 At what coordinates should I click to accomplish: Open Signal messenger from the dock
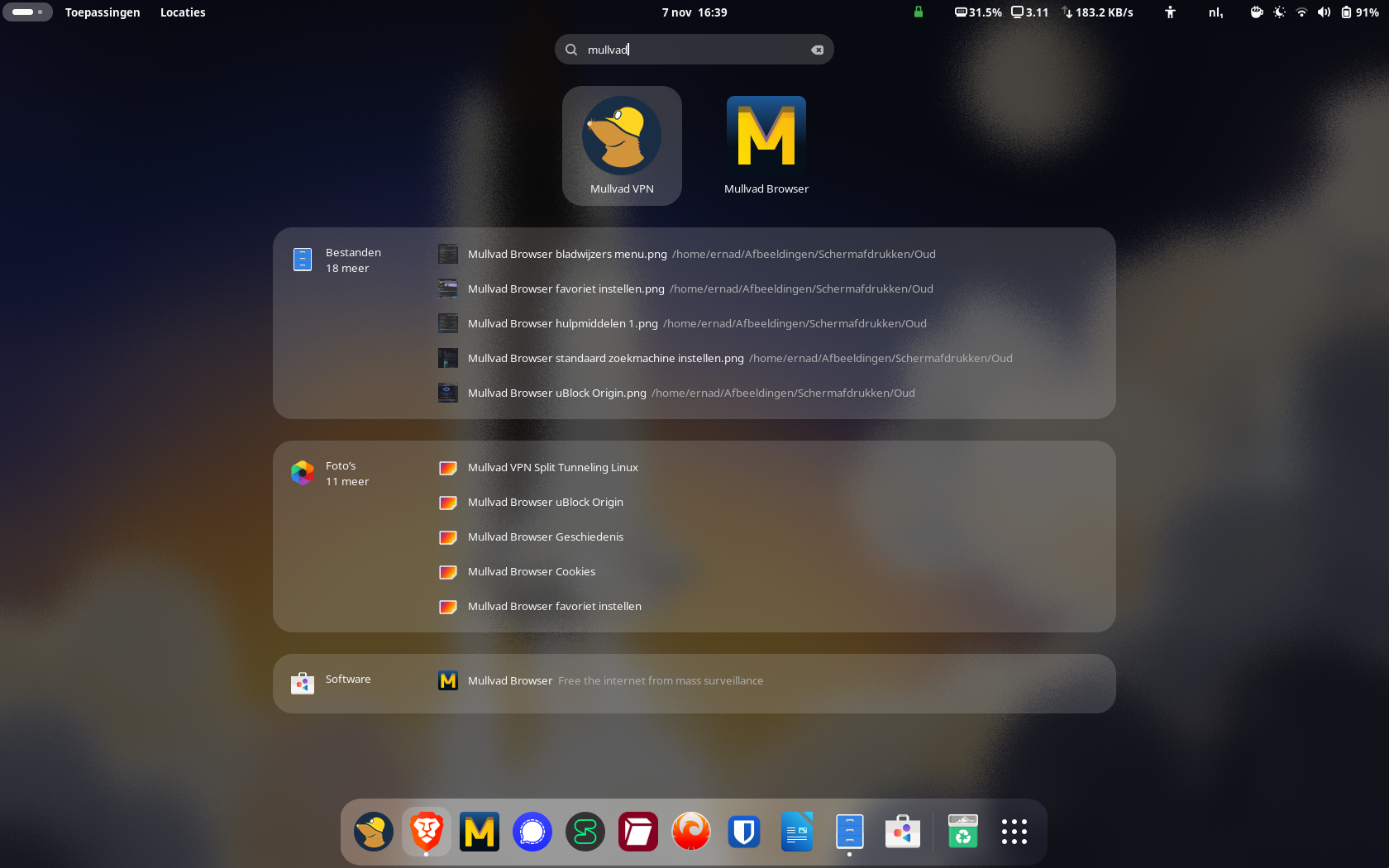tap(532, 832)
